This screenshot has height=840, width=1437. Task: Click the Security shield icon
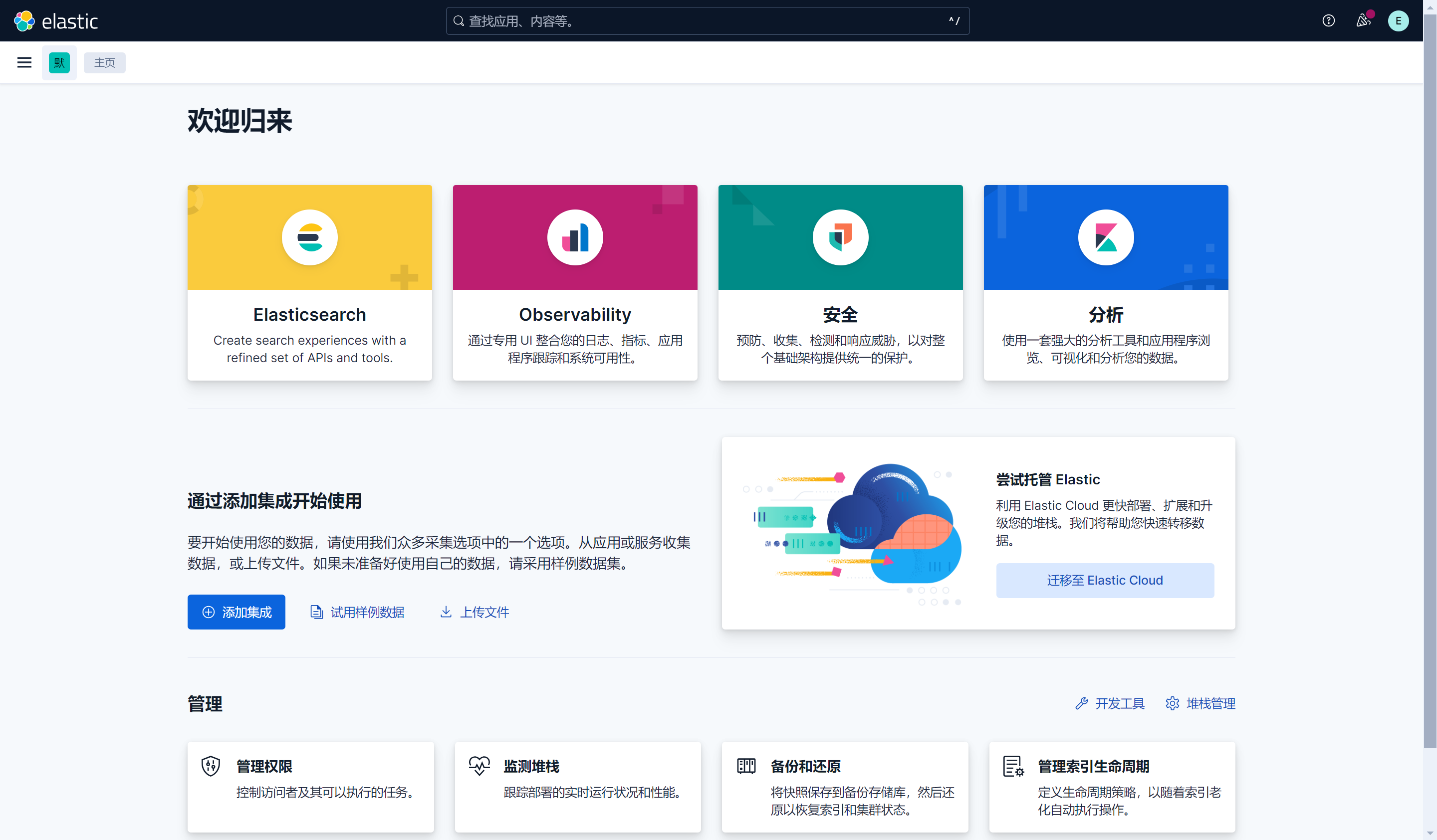point(840,237)
